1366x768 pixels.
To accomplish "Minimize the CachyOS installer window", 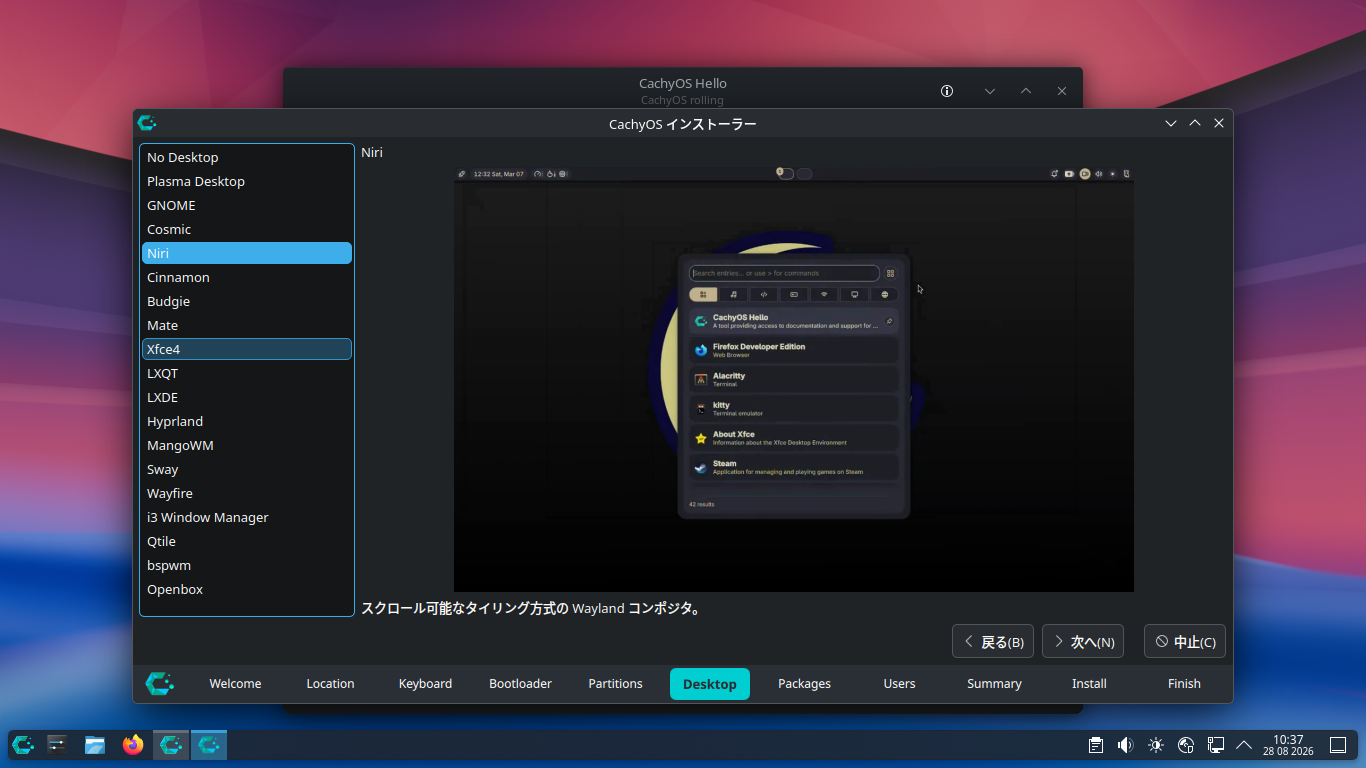I will tap(1171, 123).
